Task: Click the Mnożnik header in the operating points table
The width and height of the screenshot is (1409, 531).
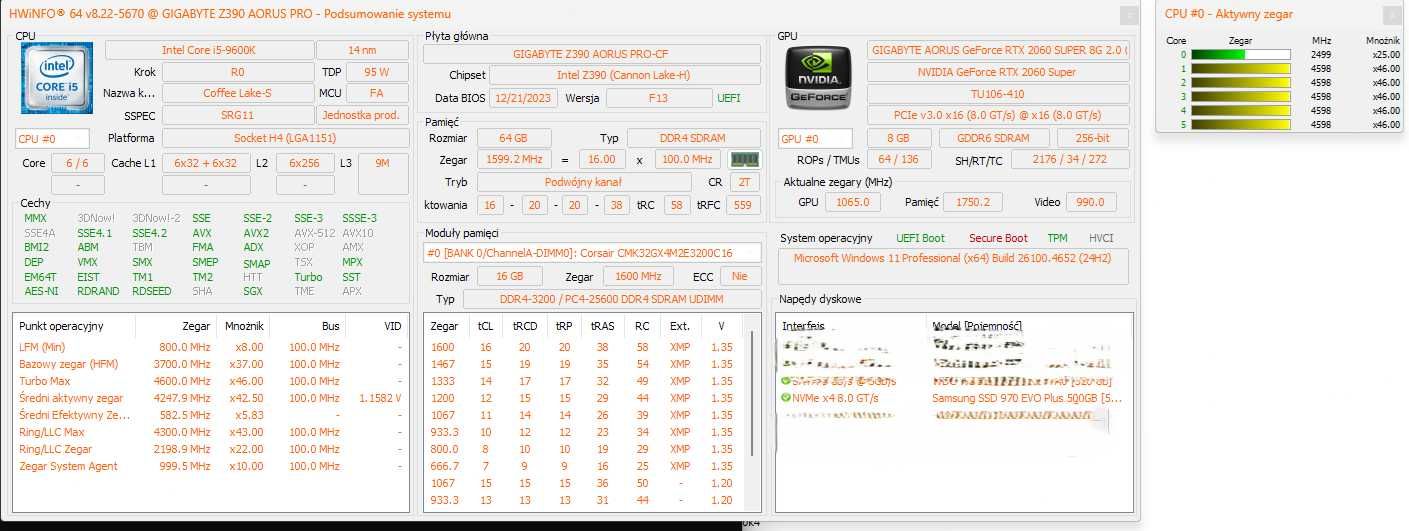Action: tap(243, 326)
